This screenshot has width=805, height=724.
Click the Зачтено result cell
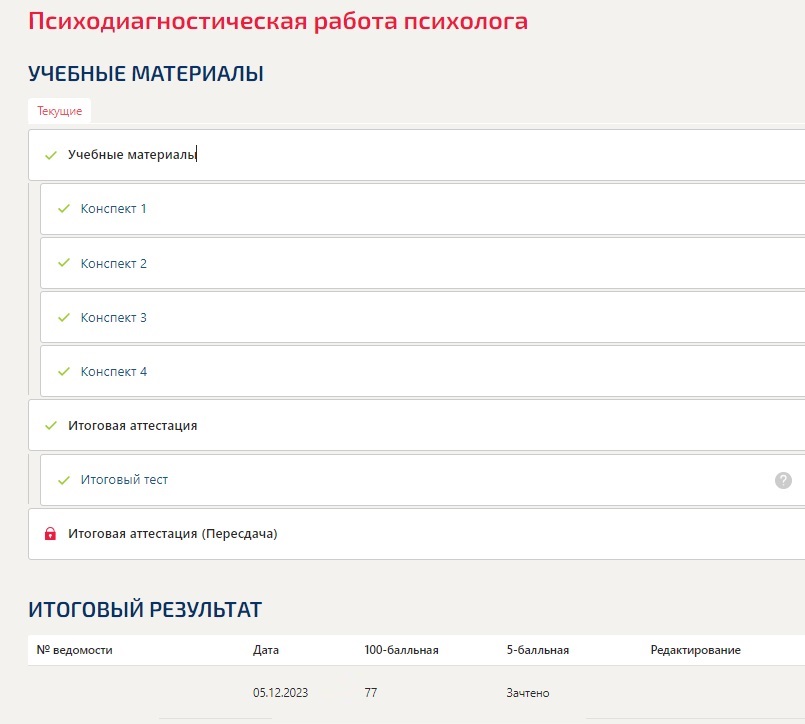(528, 693)
